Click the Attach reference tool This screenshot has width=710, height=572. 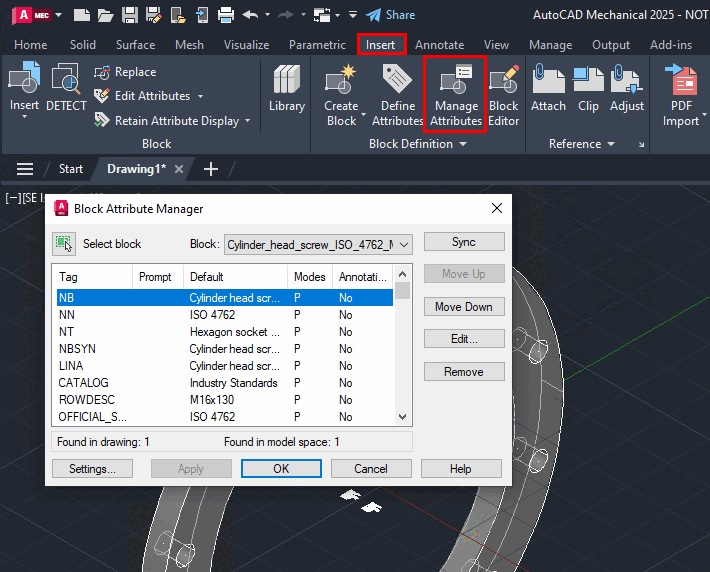[548, 87]
